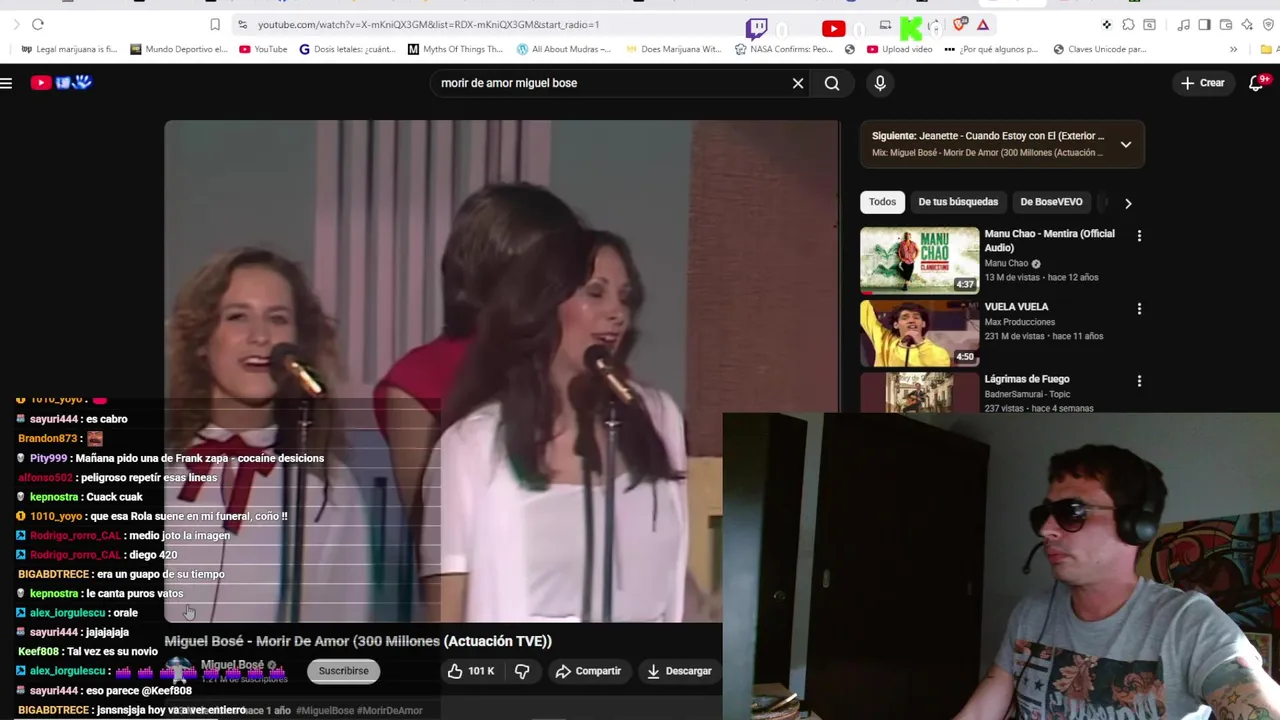Start voice search with microphone icon

pyautogui.click(x=880, y=83)
